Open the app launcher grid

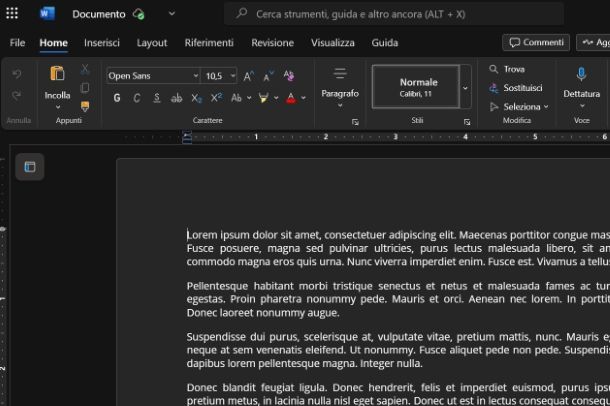coord(12,13)
